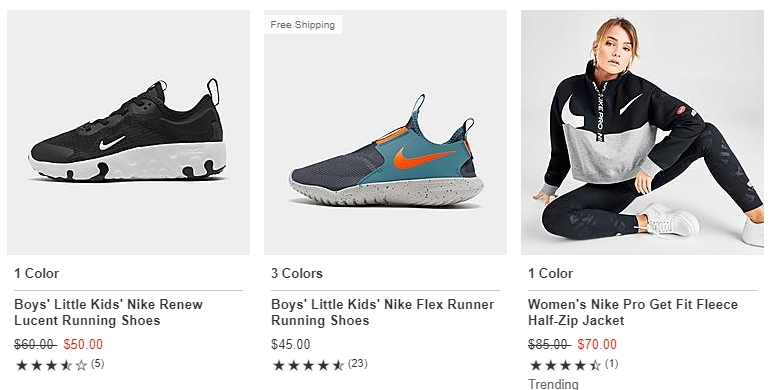
Task: Open the teal Nike Flex Runner shoe image
Action: [x=386, y=132]
